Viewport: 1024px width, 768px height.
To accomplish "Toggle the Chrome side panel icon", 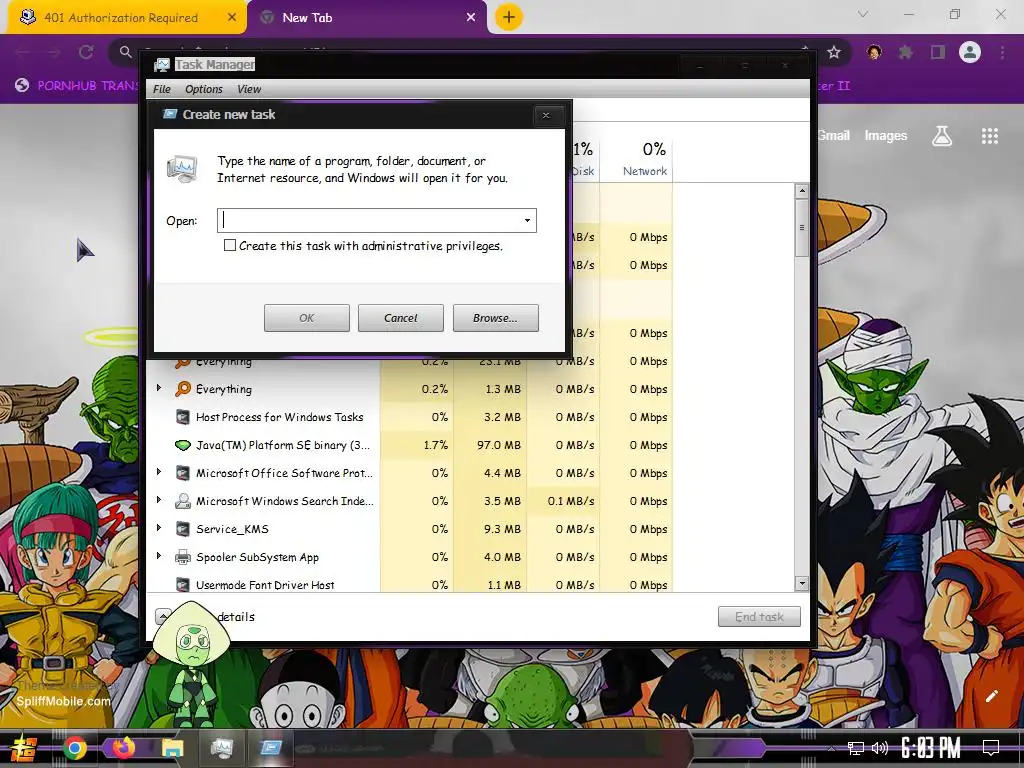I will (x=938, y=52).
